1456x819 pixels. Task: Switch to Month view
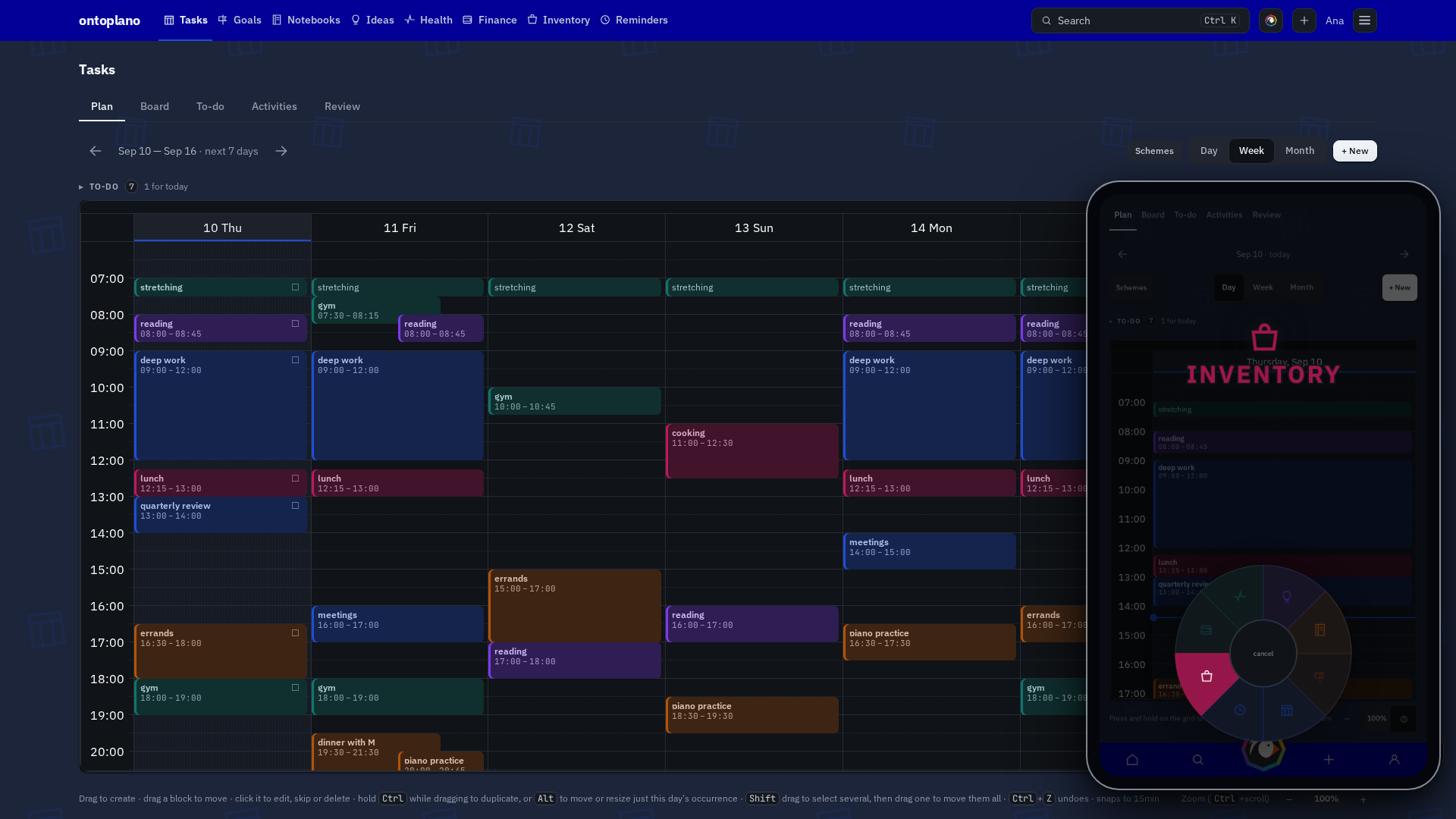coord(1300,151)
